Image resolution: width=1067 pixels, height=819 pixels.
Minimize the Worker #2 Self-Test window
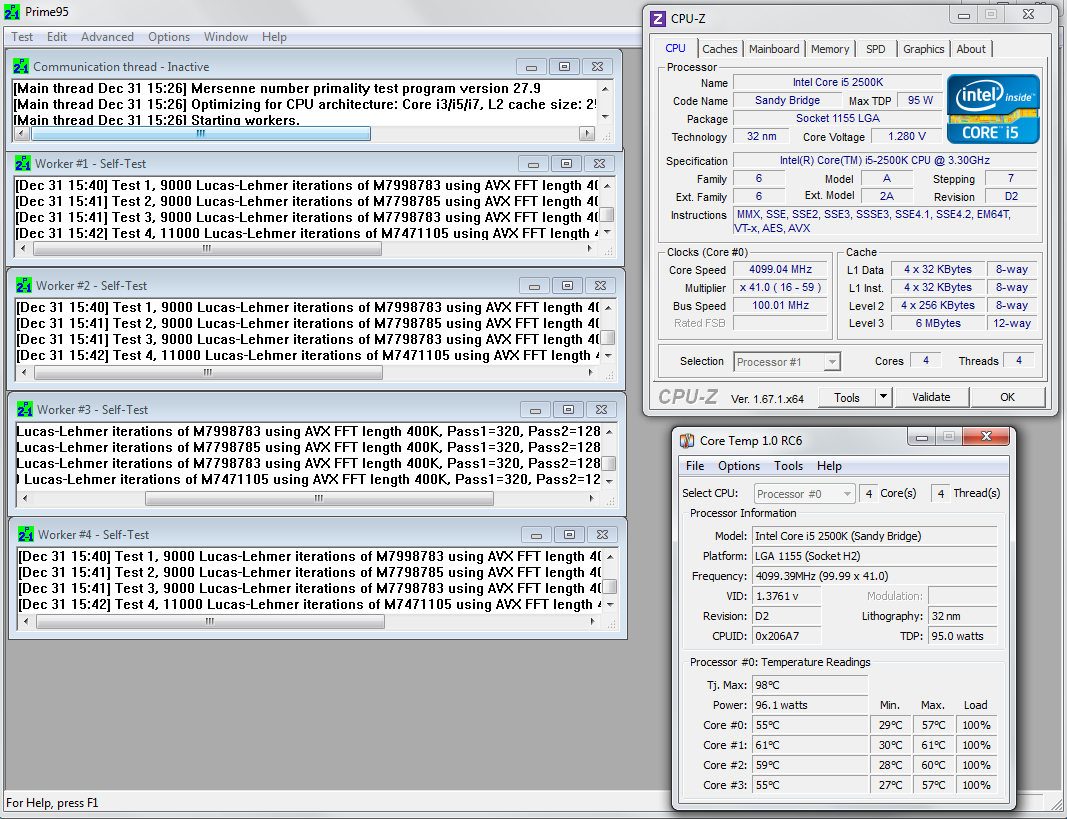click(x=534, y=286)
